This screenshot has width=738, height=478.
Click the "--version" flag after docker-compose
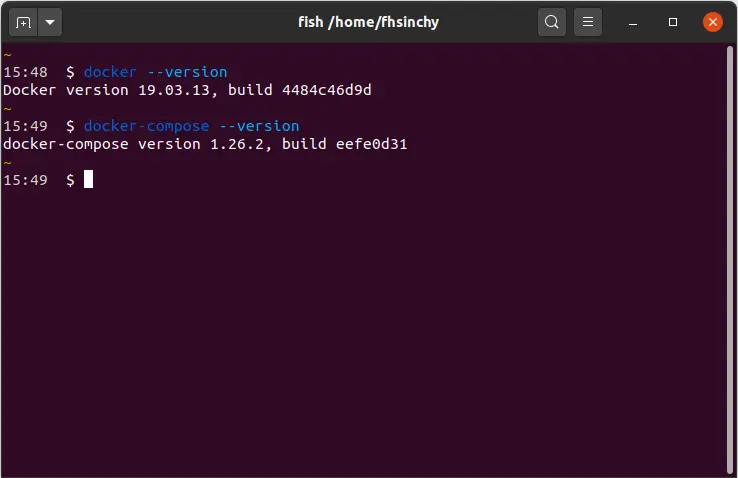[x=258, y=126]
